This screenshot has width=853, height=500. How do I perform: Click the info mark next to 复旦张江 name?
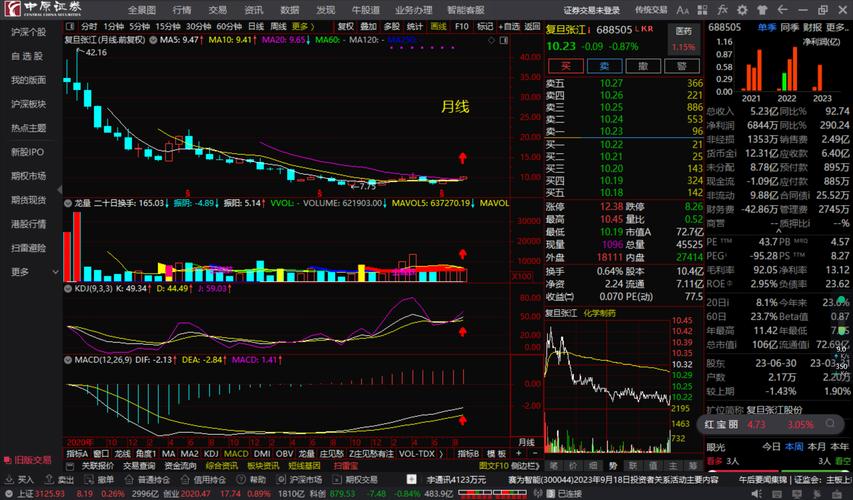coord(589,30)
